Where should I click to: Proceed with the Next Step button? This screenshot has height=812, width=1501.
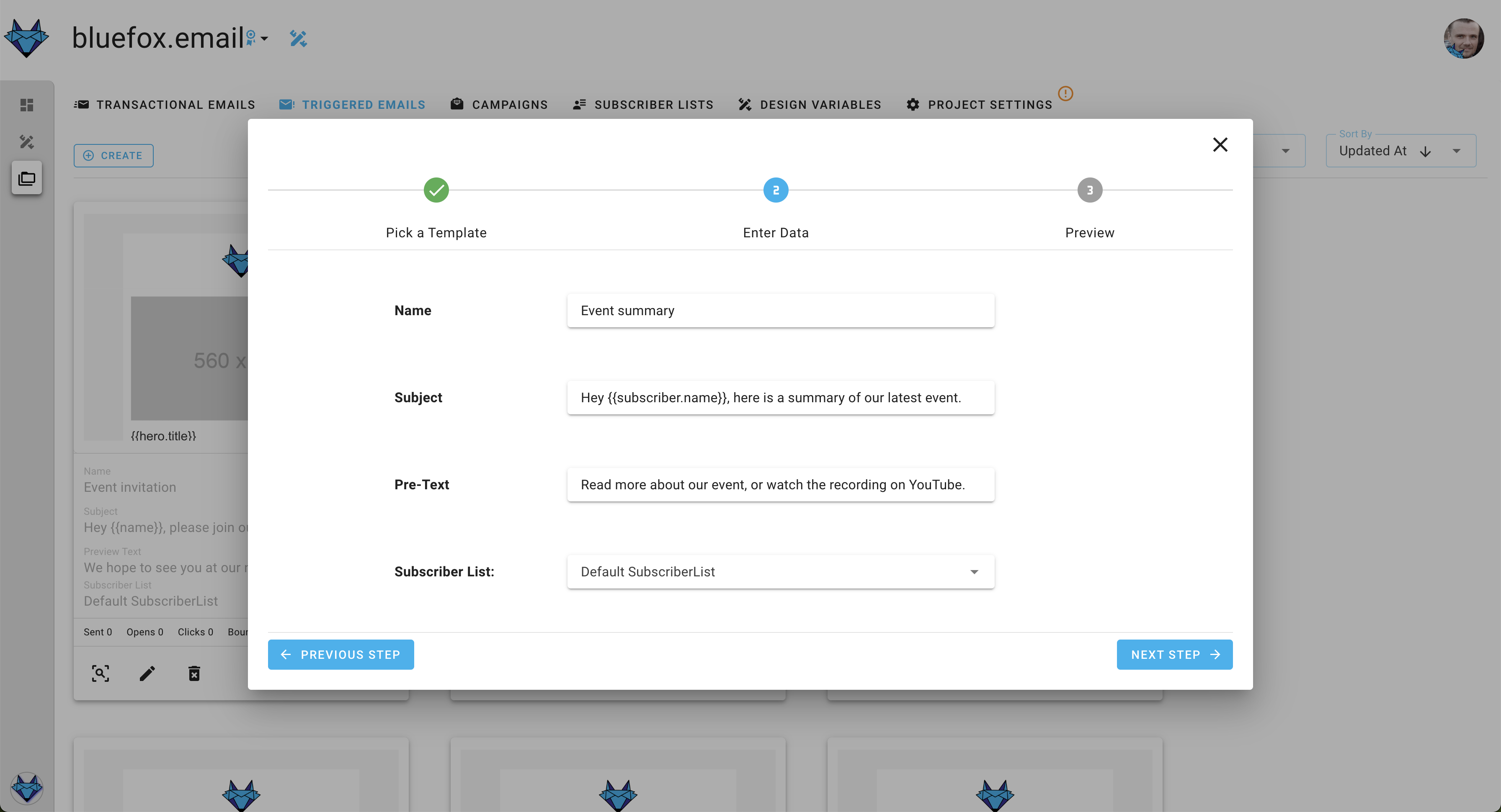(x=1174, y=654)
